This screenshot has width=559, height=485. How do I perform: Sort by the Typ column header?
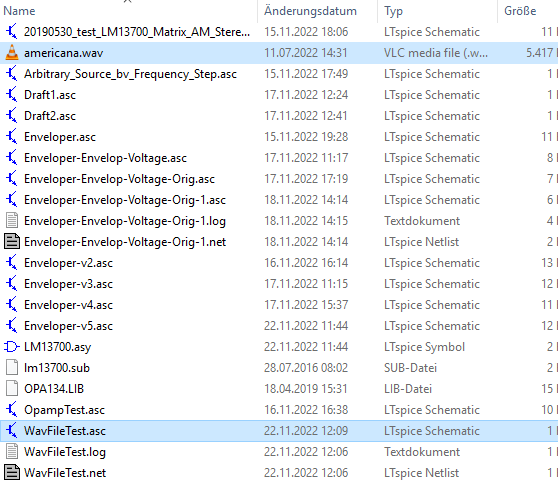tap(393, 11)
